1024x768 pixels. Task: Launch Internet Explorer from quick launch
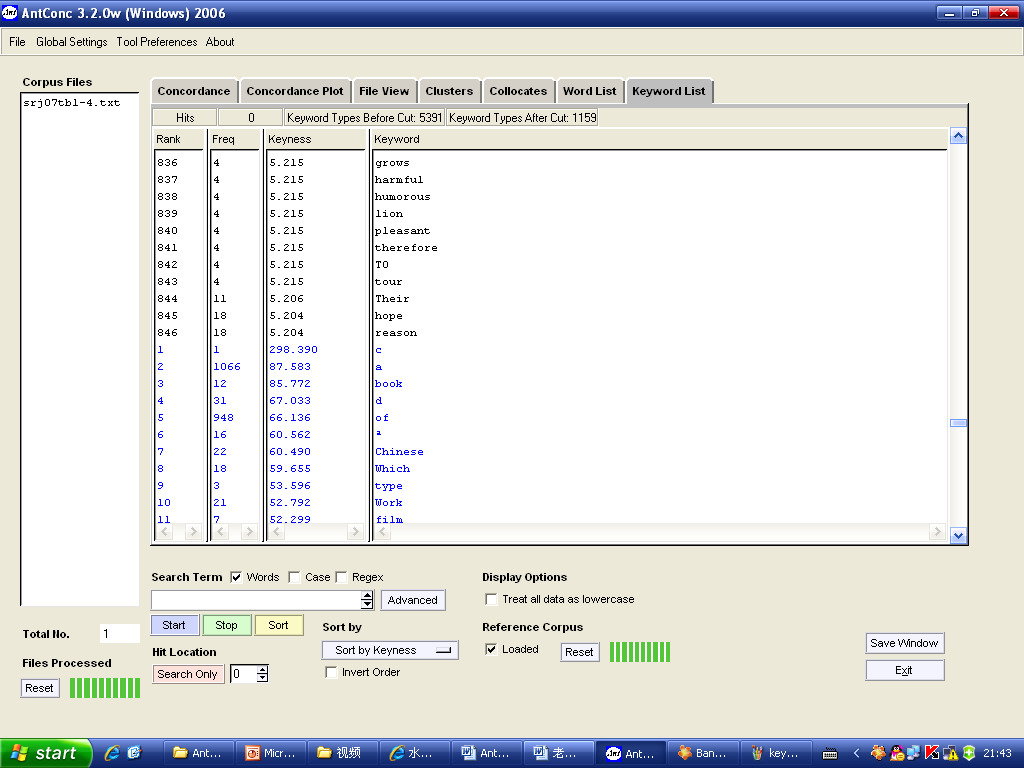click(x=112, y=753)
